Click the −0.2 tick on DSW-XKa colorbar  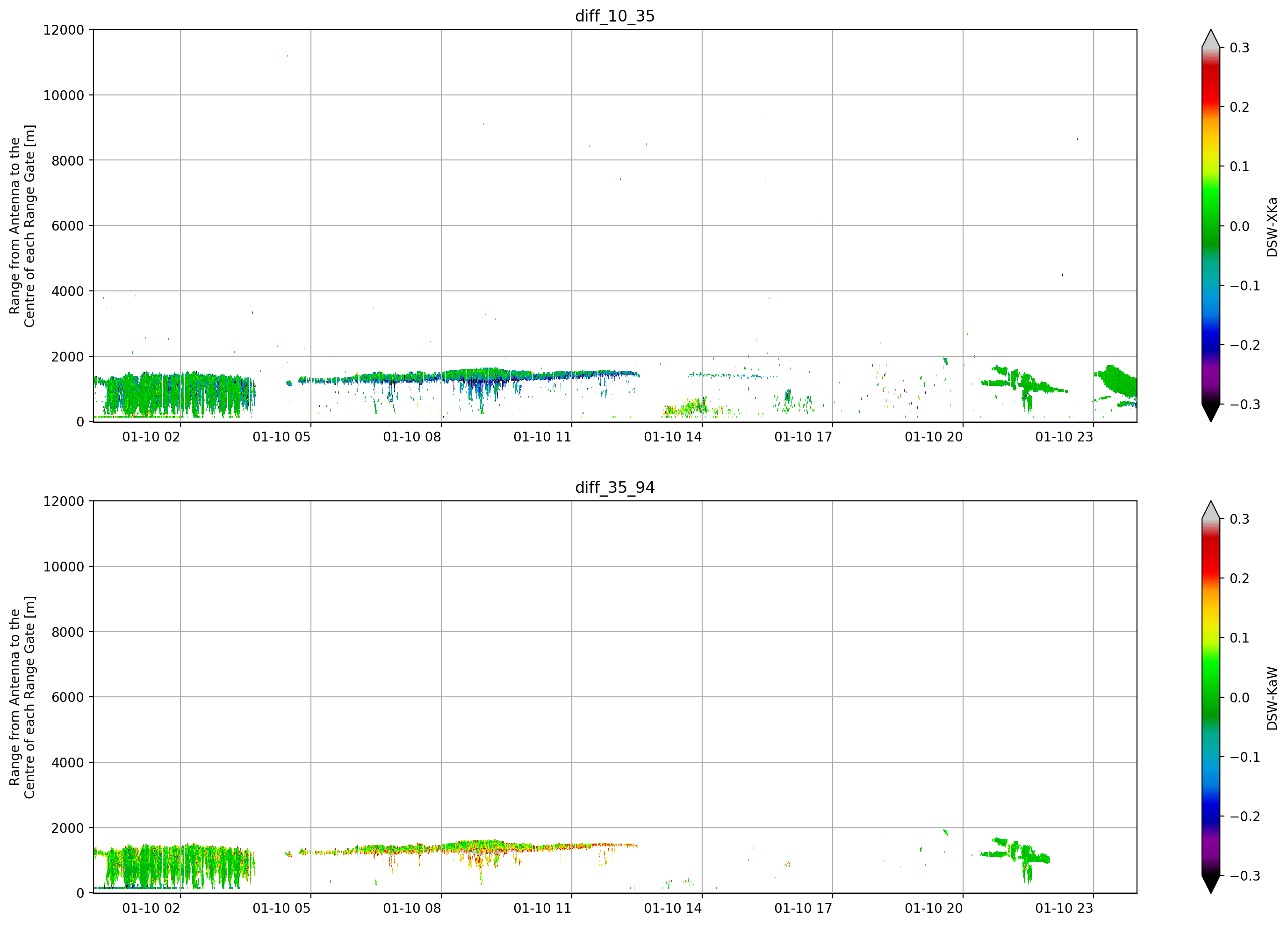coord(1245,345)
